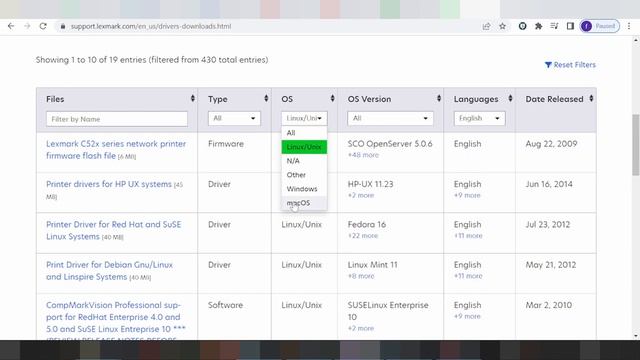Sort table by Files column arrows
640x360 pixels.
pyautogui.click(x=193, y=98)
